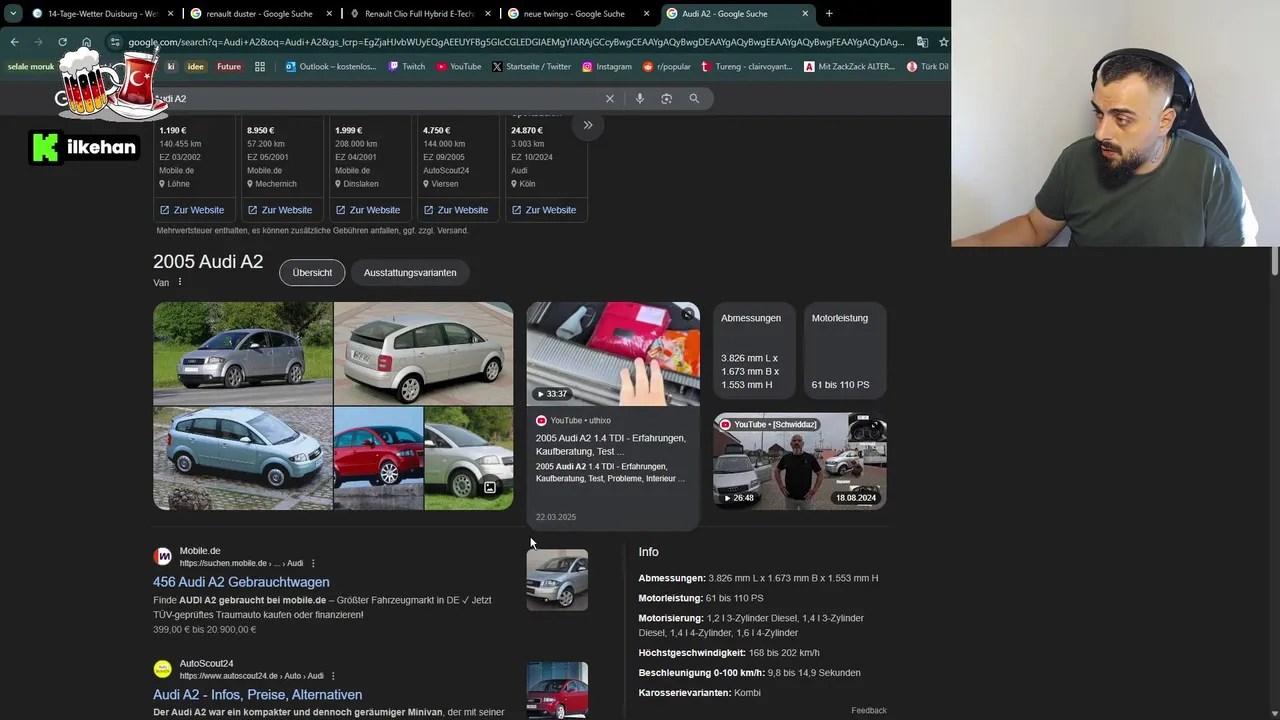This screenshot has height=720, width=1280.
Task: Click the browser back arrow
Action: tap(14, 42)
